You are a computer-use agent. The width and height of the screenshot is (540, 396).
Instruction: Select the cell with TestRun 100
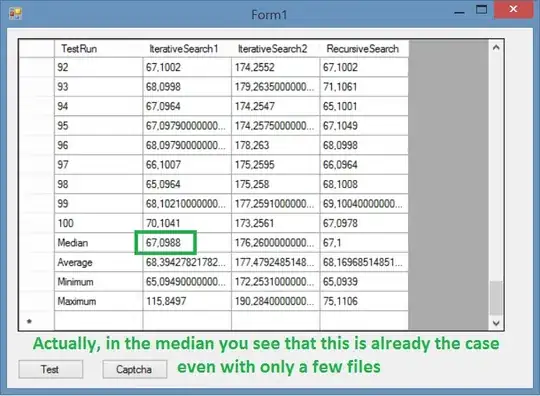[x=98, y=223]
